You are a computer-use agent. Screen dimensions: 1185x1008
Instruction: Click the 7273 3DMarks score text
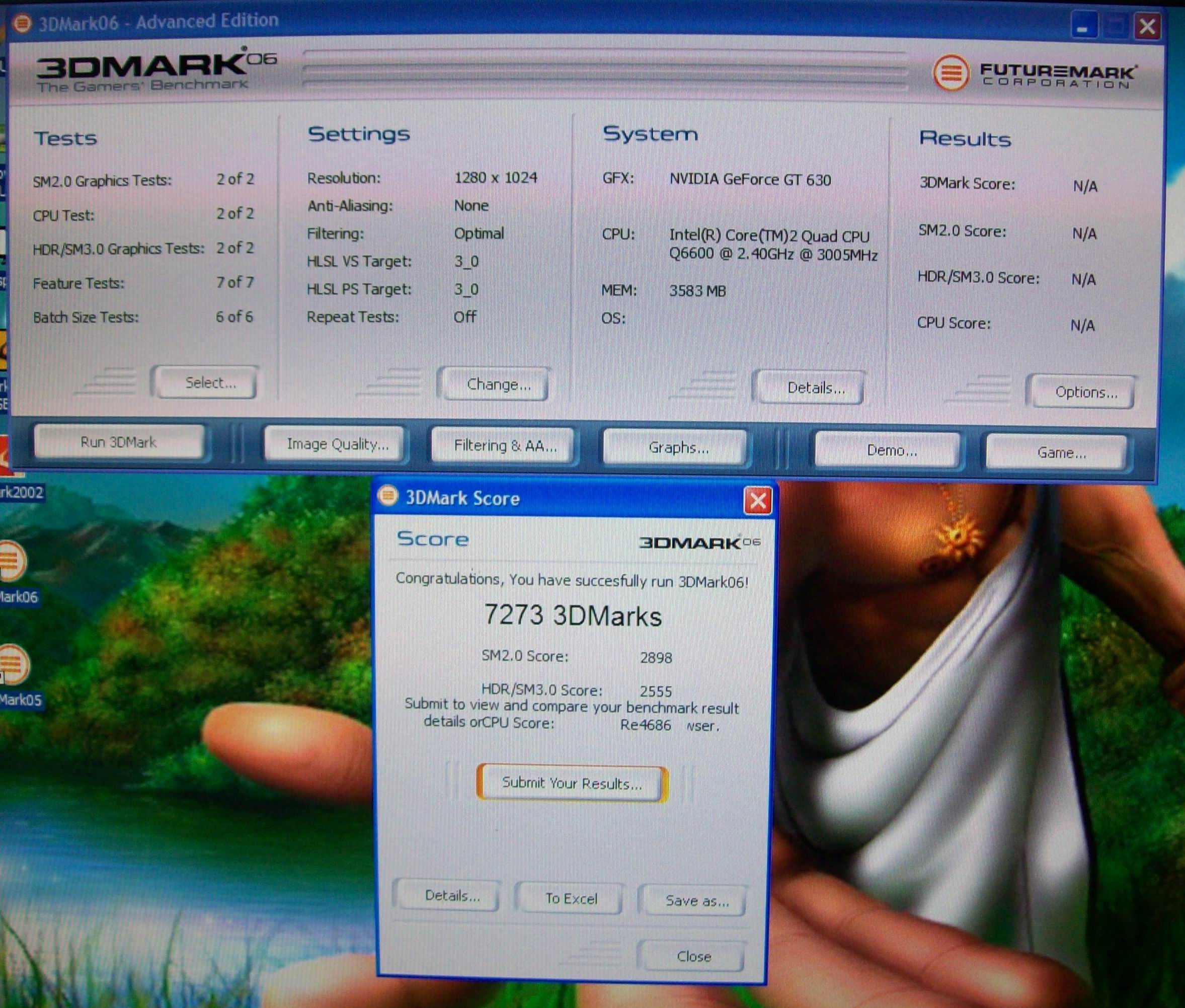573,616
